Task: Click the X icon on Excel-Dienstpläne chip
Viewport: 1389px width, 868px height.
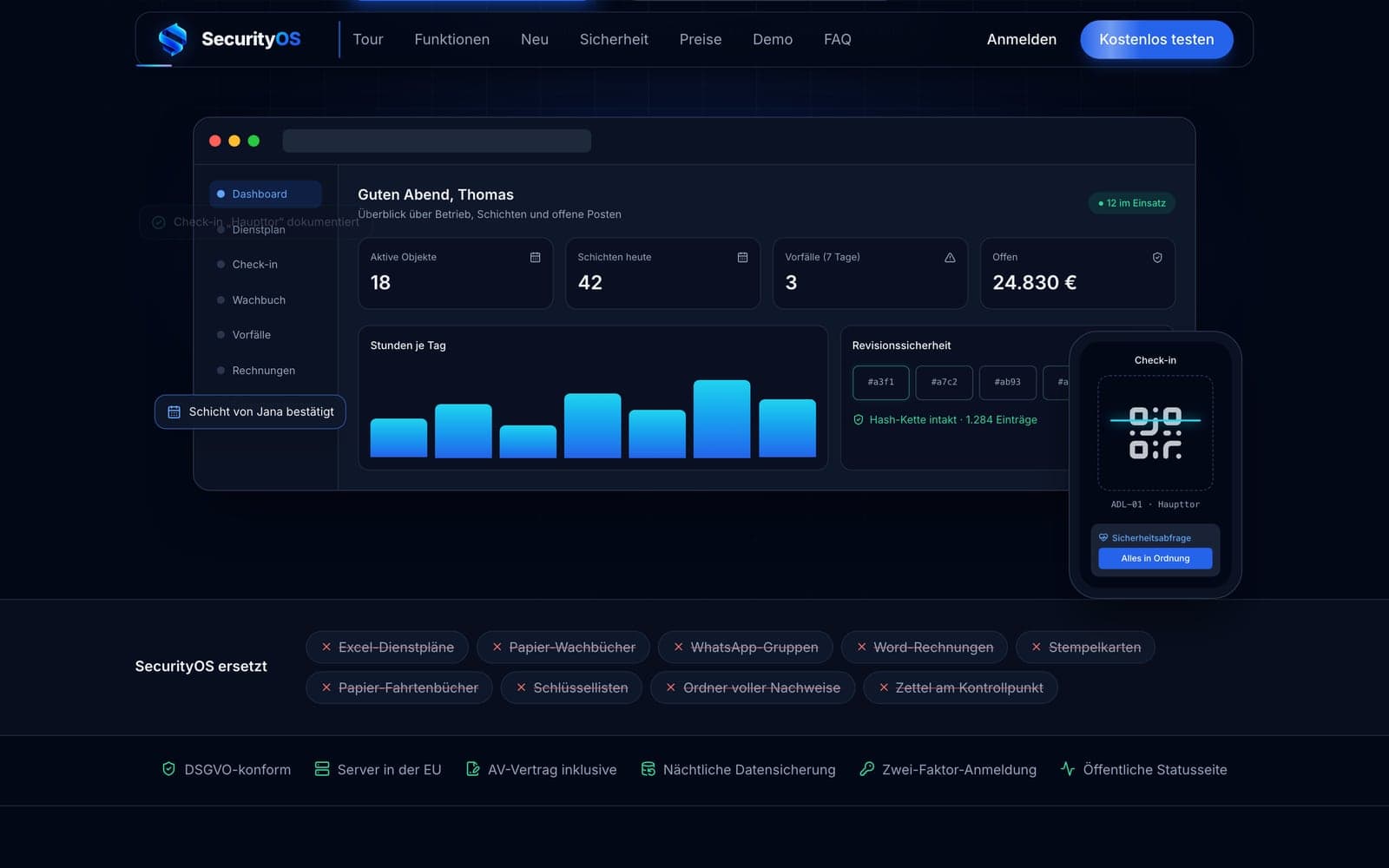Action: pyautogui.click(x=326, y=647)
